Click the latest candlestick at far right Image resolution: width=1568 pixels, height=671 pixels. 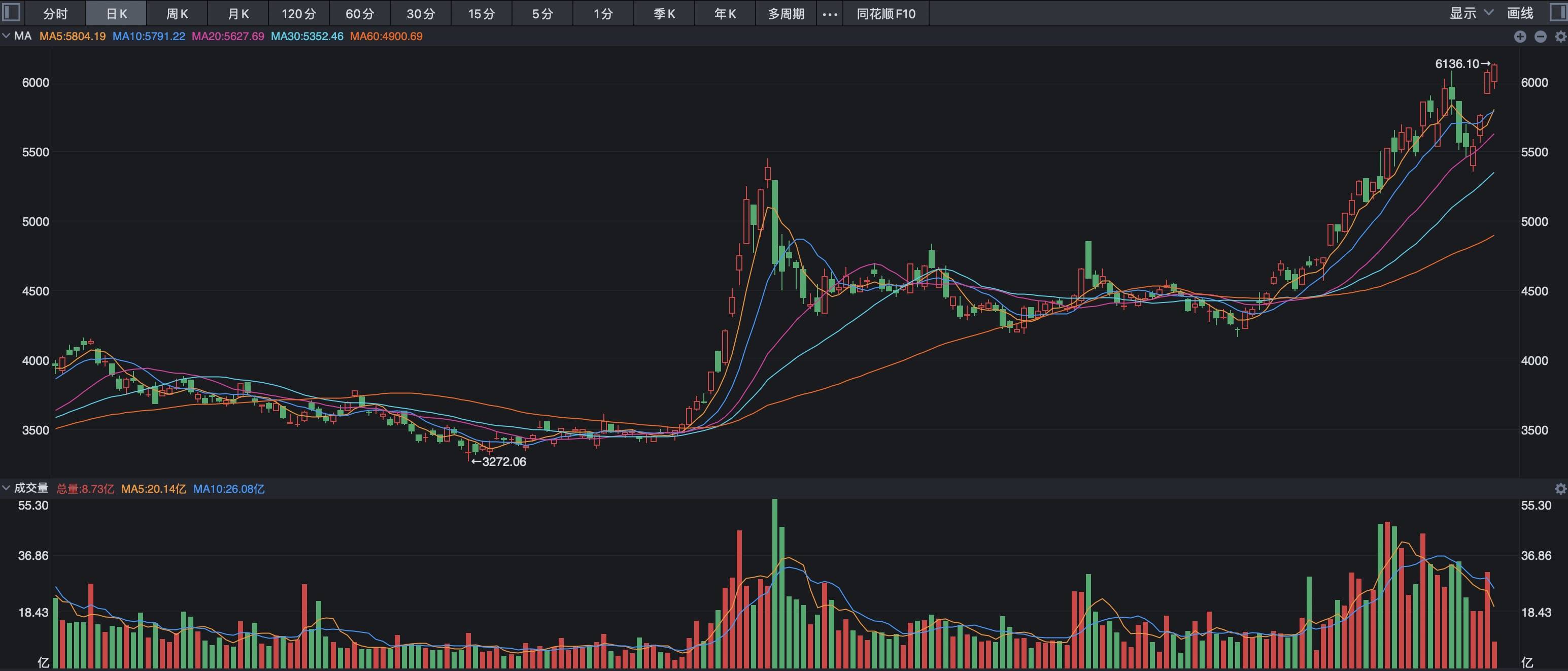tap(1494, 76)
